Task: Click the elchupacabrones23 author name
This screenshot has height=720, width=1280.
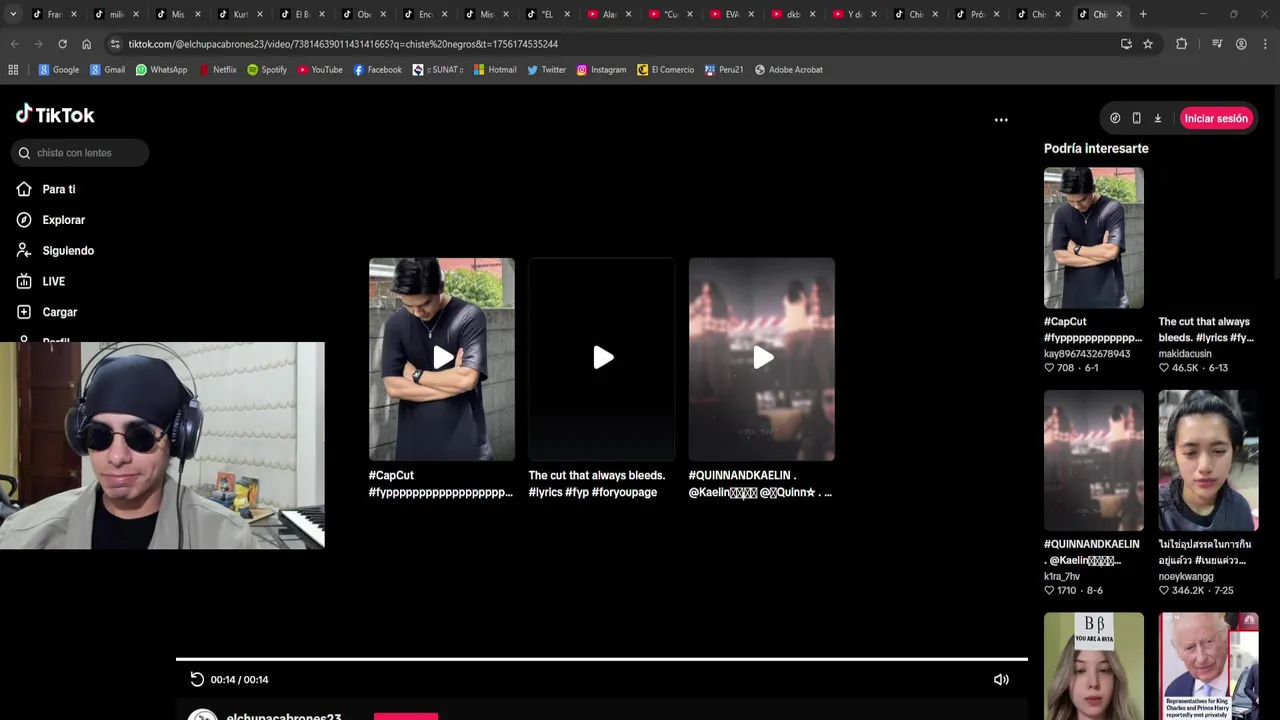Action: point(284,716)
